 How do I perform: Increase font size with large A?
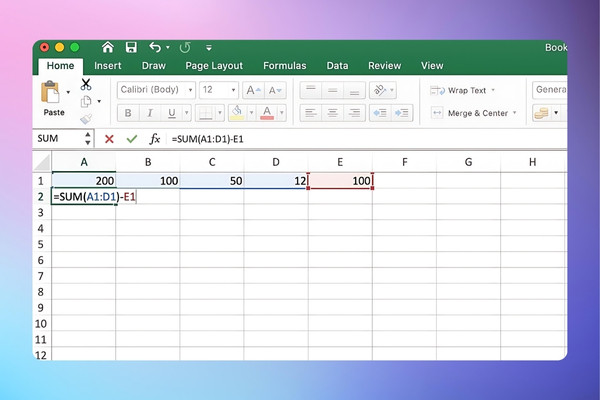tap(253, 90)
